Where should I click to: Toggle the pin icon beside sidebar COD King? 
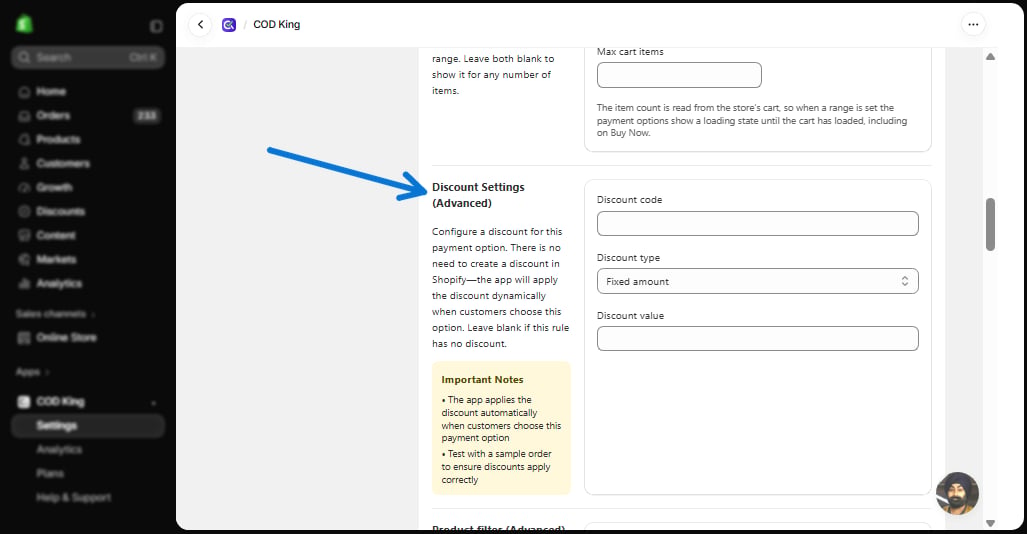(x=153, y=403)
